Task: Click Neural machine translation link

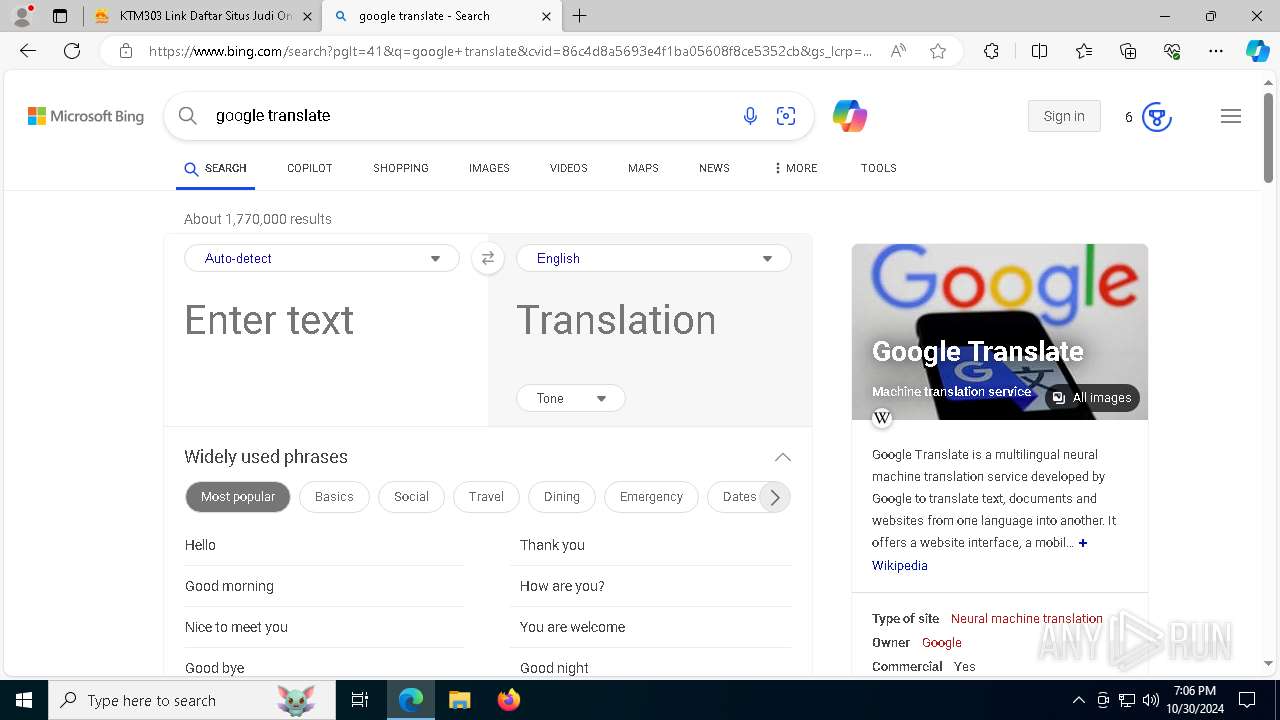Action: 1027,619
